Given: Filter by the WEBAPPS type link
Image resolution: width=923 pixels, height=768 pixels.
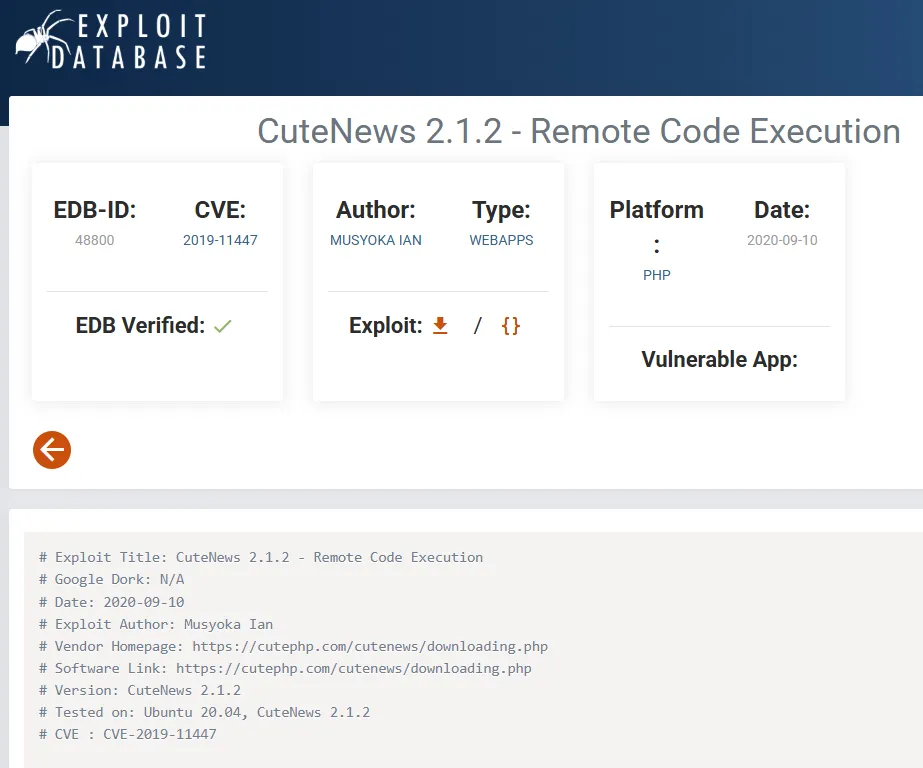Looking at the screenshot, I should [501, 240].
